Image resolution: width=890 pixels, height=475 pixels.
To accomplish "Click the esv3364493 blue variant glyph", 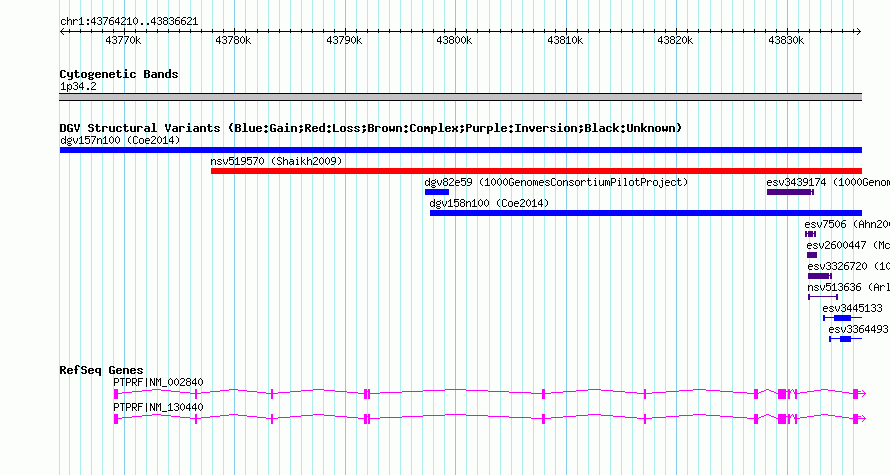I will tap(846, 339).
